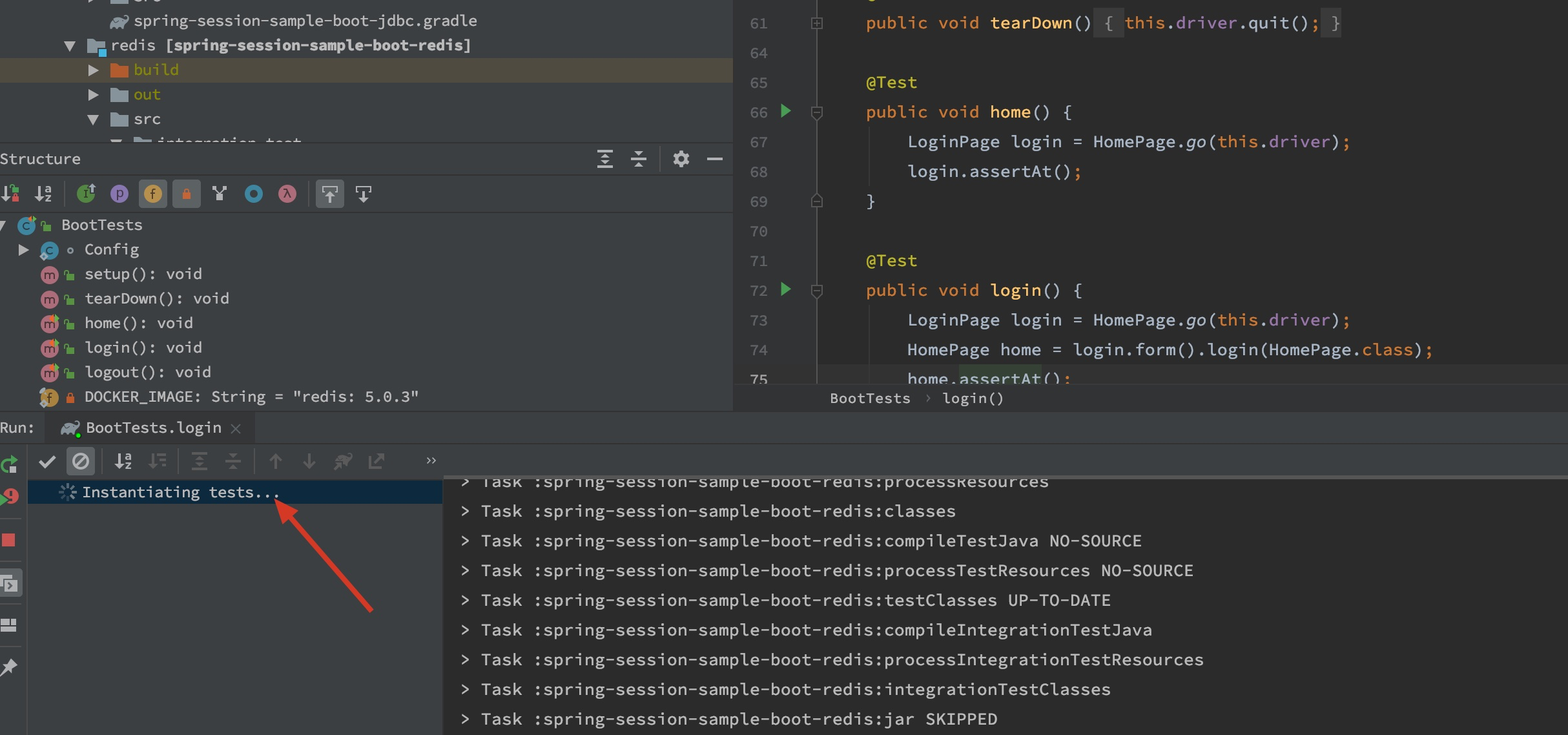Toggle Show Ignored tests button
The image size is (1568, 735).
(x=81, y=461)
